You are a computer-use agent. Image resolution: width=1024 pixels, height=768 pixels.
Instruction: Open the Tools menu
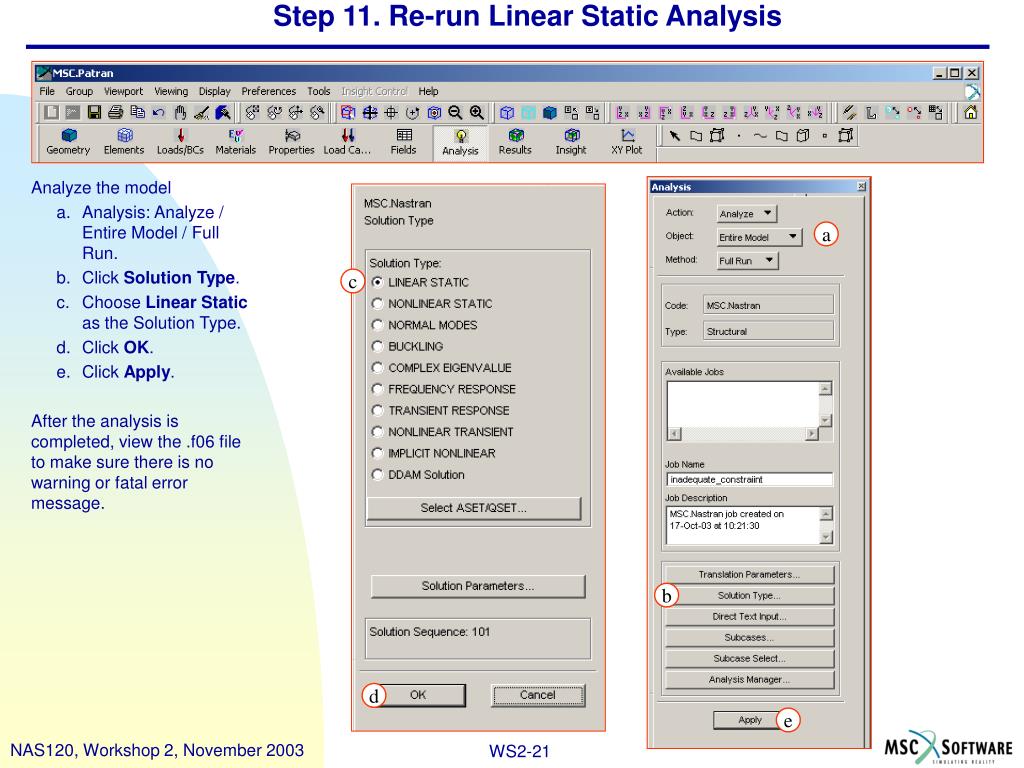pos(319,91)
